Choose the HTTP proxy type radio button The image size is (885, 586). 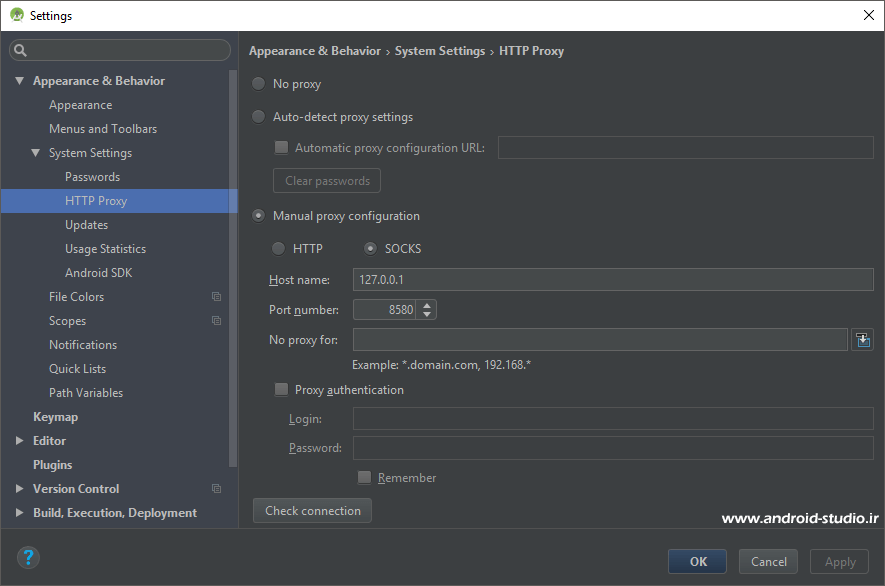pyautogui.click(x=279, y=249)
